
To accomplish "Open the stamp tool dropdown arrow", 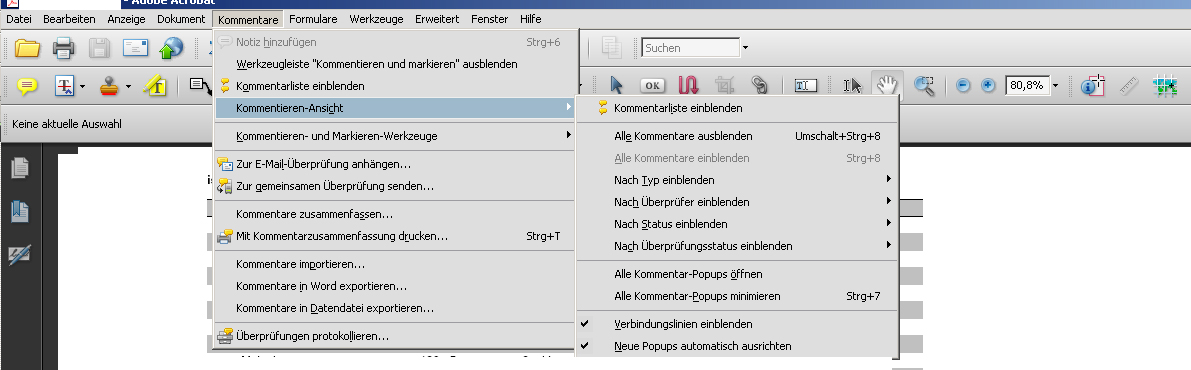I will tap(128, 87).
